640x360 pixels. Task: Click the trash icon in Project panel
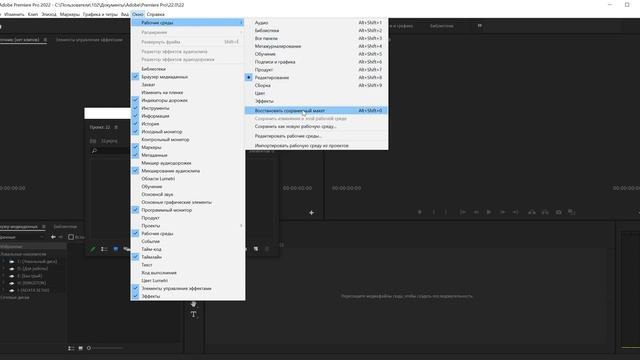267,249
